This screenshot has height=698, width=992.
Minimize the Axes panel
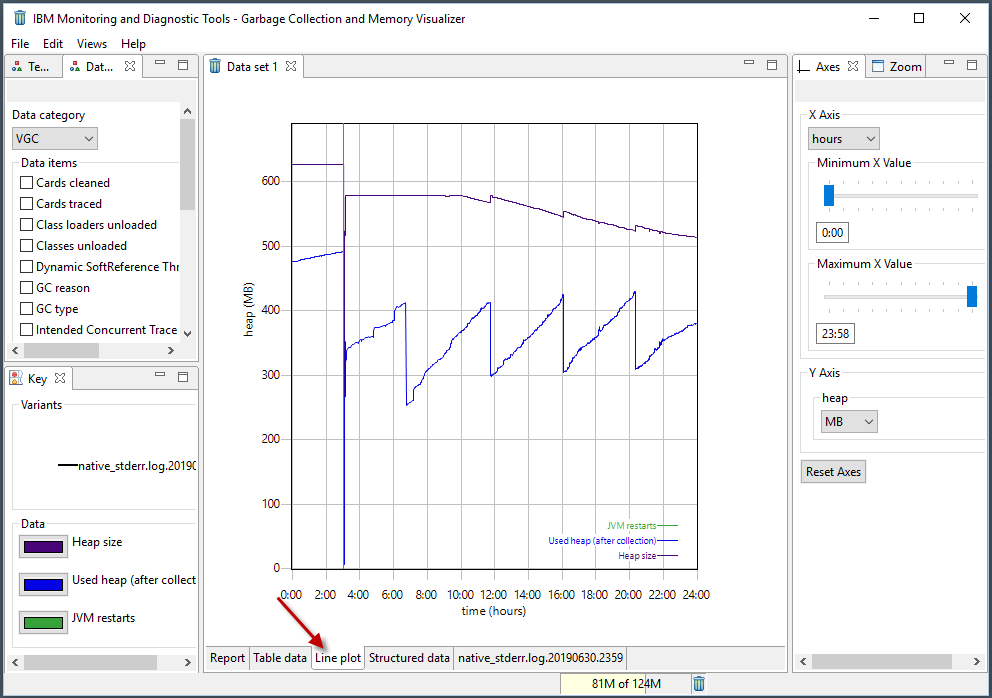(x=949, y=63)
